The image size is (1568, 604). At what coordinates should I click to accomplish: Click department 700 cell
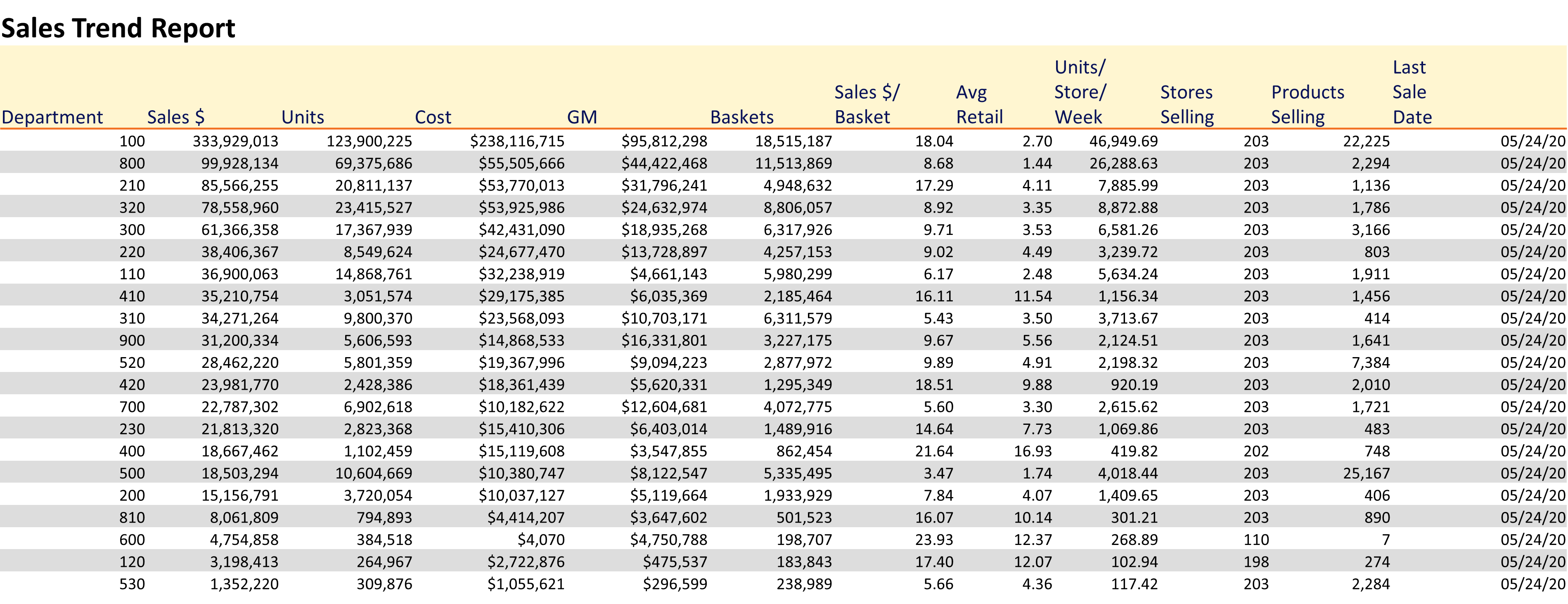pos(132,407)
